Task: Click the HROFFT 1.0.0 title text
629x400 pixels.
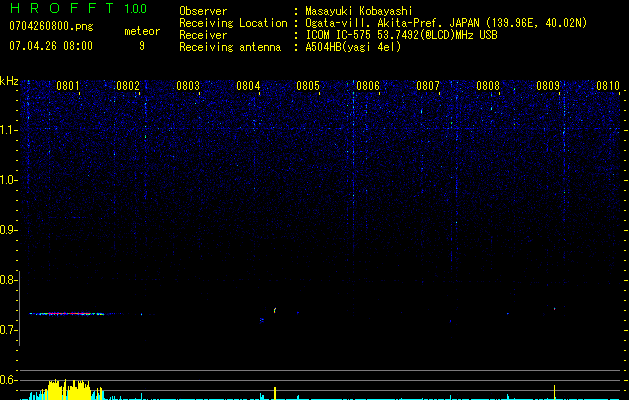Action: click(x=78, y=8)
